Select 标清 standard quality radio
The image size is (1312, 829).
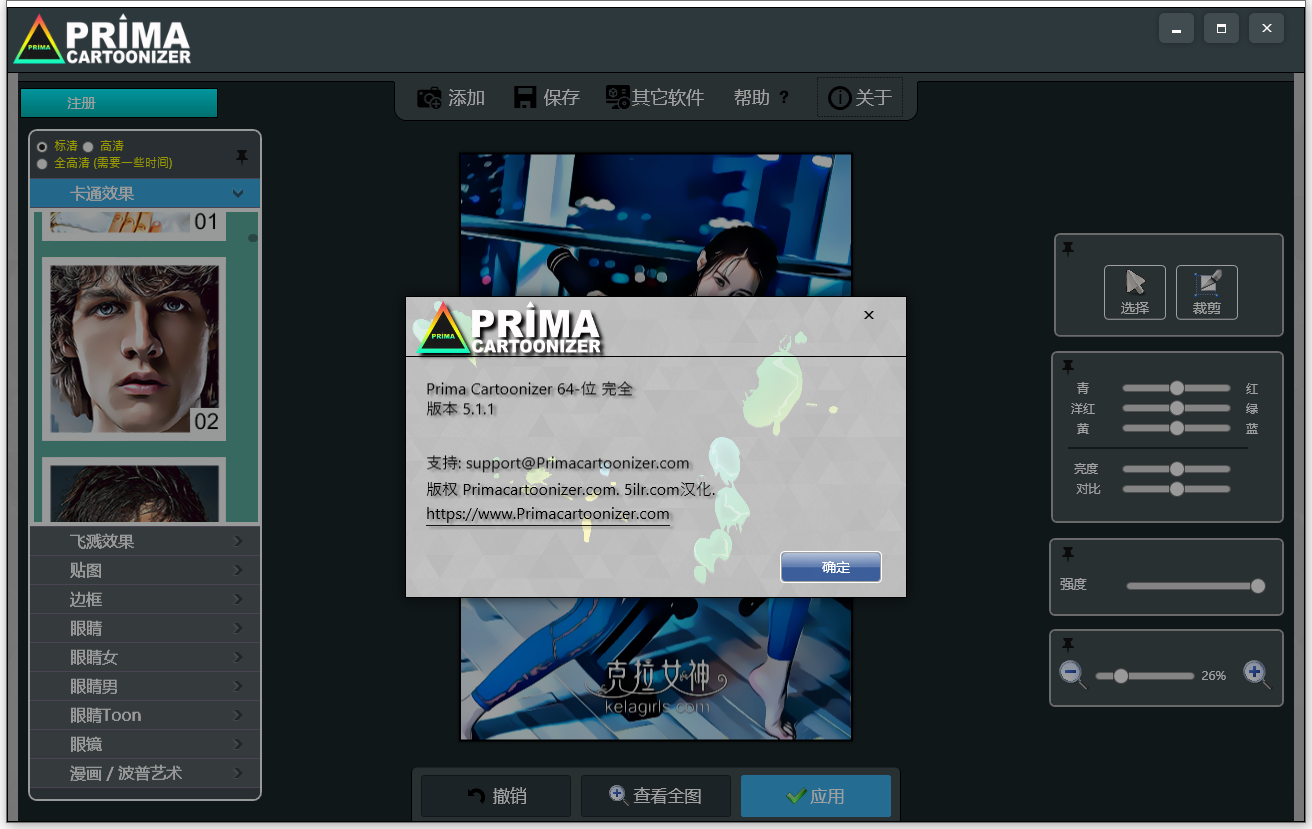[x=42, y=147]
